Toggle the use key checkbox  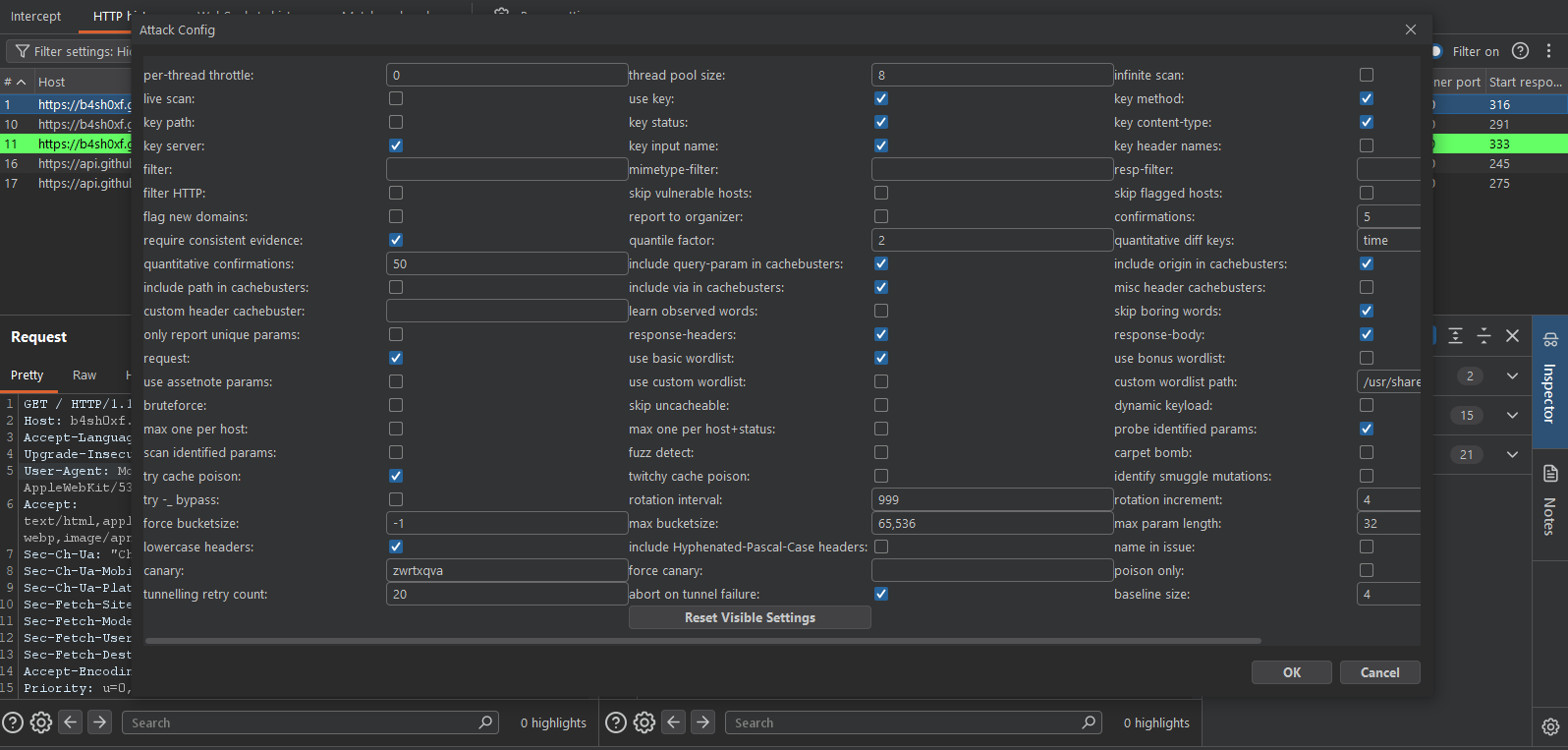click(881, 98)
